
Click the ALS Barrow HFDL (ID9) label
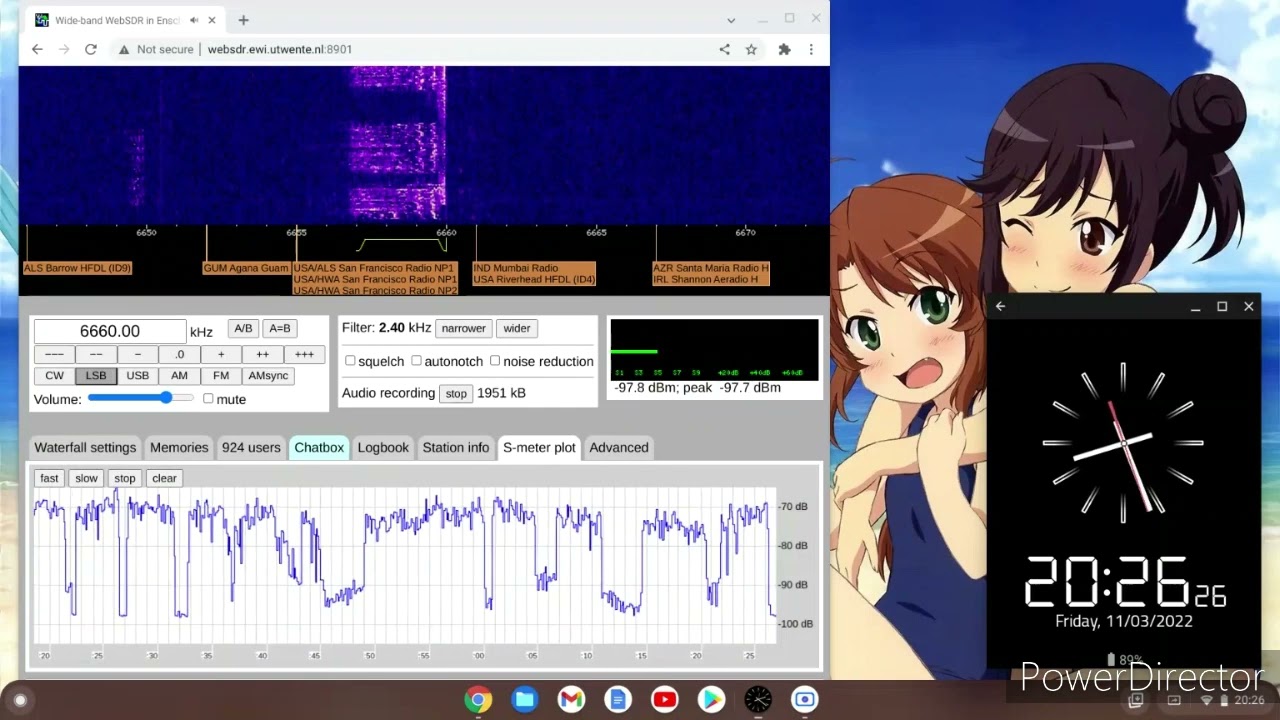(x=78, y=268)
